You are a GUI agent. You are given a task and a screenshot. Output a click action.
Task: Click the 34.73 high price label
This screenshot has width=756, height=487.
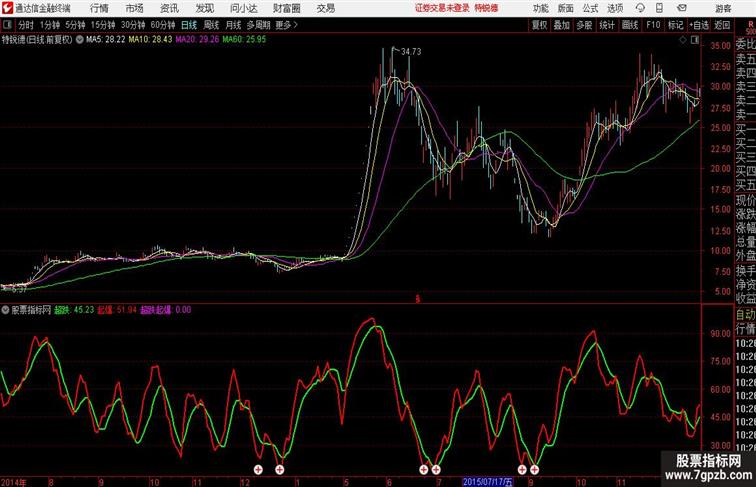pyautogui.click(x=411, y=52)
